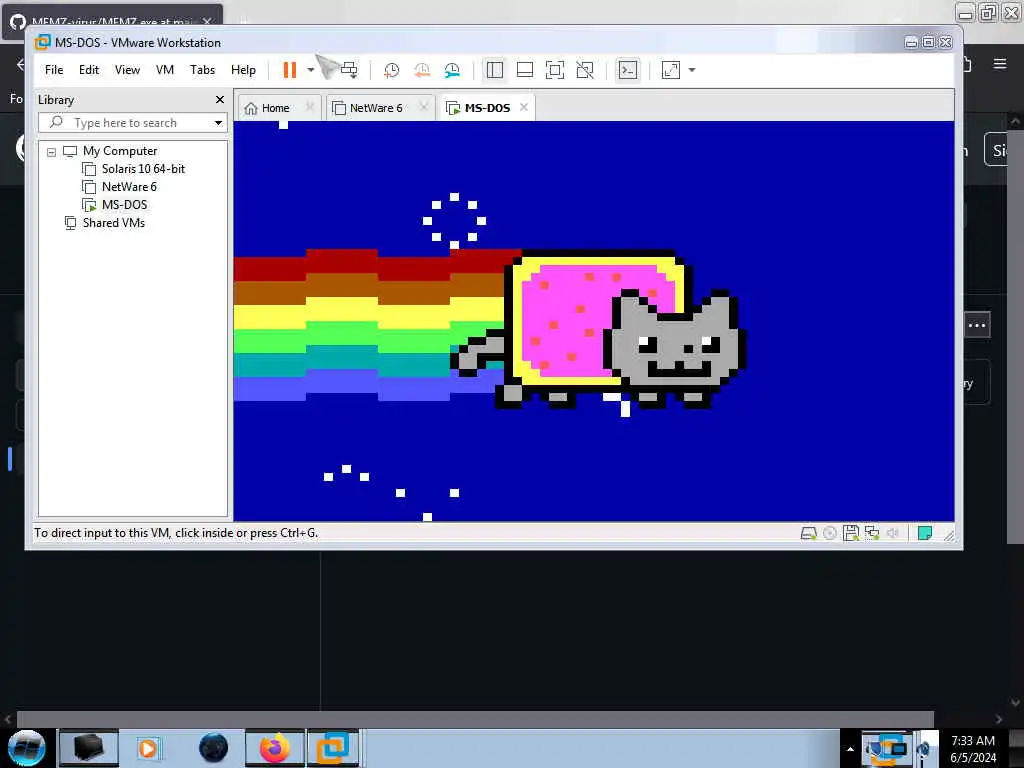
Task: Click the browser horizontal scrollbar behind VMware
Action: click(475, 719)
